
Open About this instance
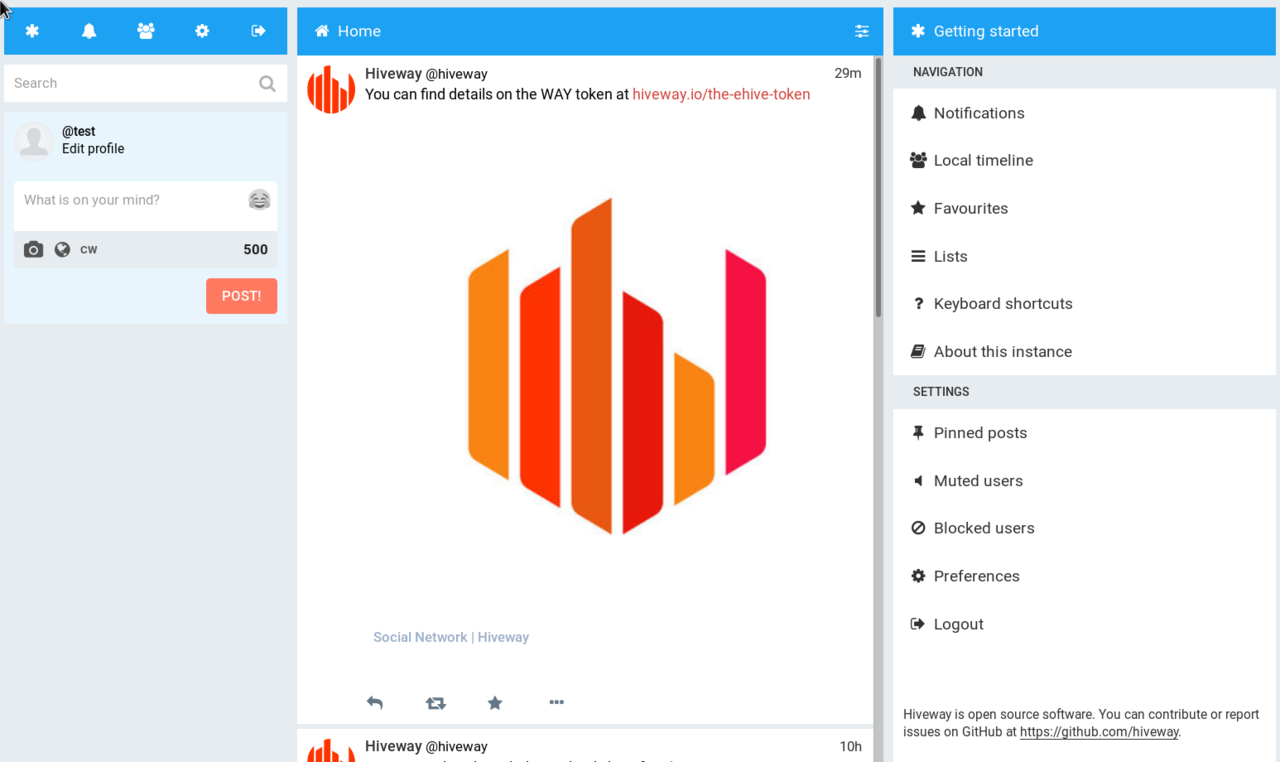[1084, 351]
